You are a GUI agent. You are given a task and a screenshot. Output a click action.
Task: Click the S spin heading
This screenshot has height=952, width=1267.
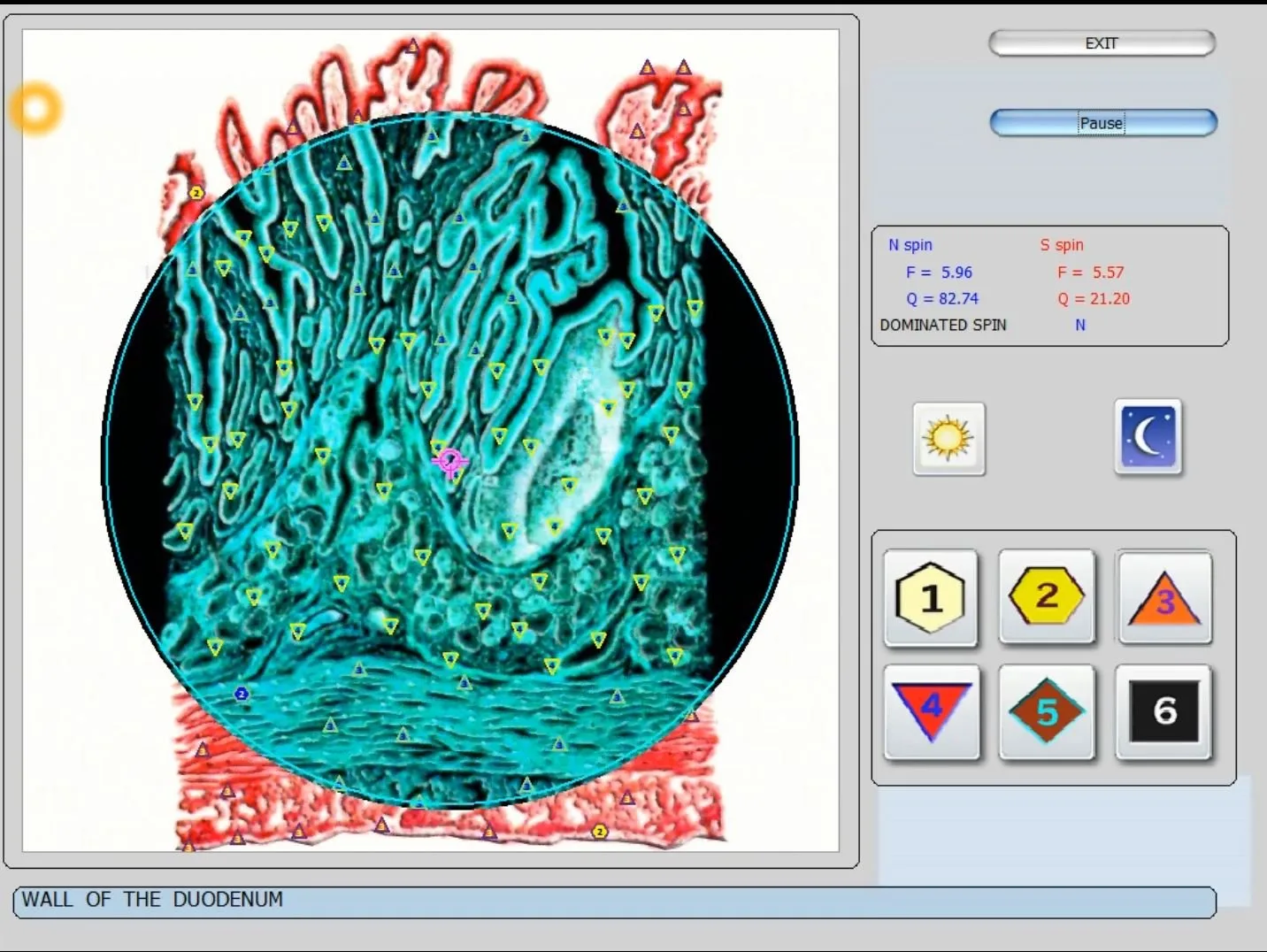pos(1062,245)
